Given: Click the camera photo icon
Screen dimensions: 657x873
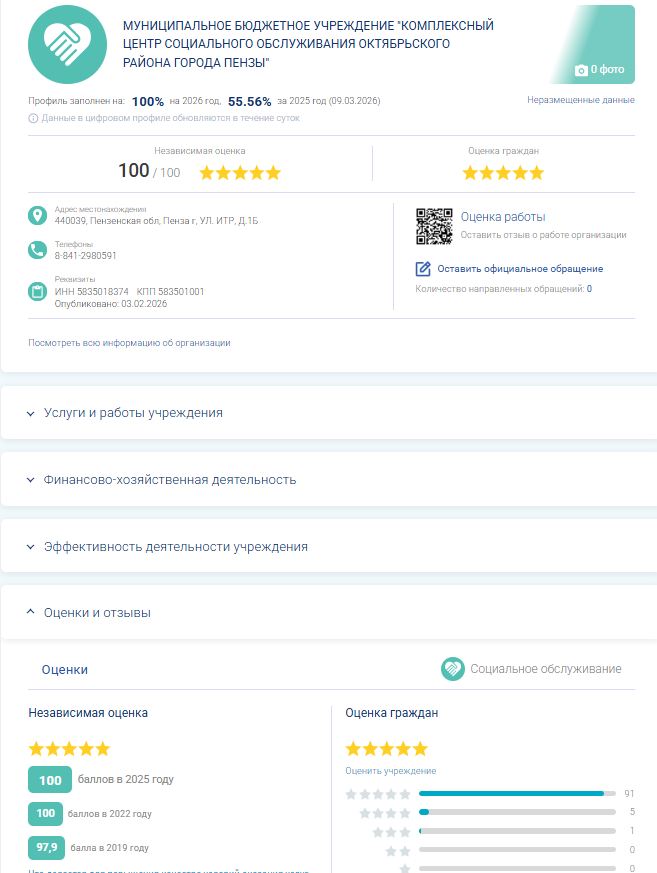Looking at the screenshot, I should coord(581,70).
